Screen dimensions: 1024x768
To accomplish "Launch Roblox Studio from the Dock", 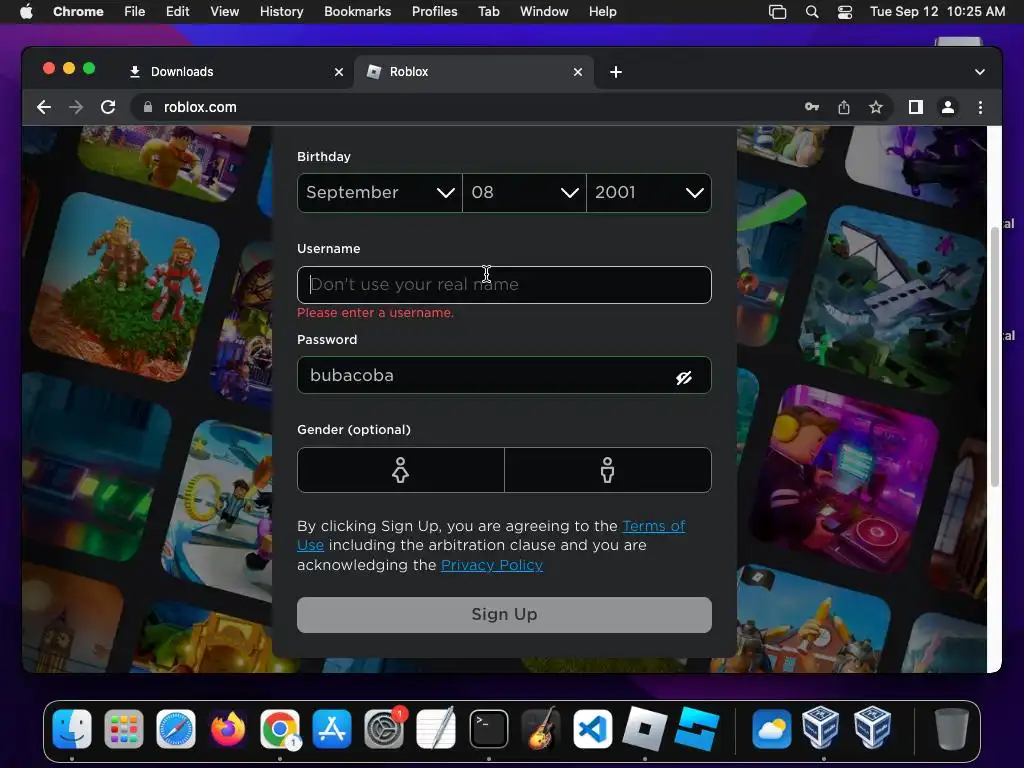I will (697, 729).
